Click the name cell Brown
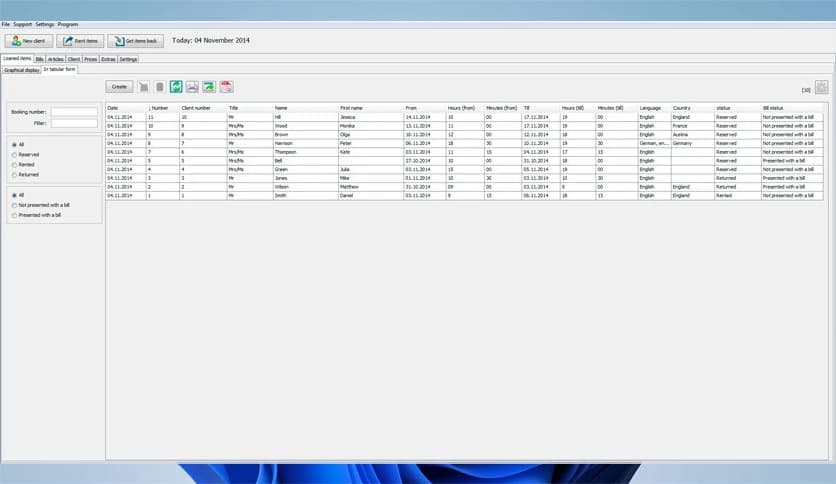 click(306, 135)
